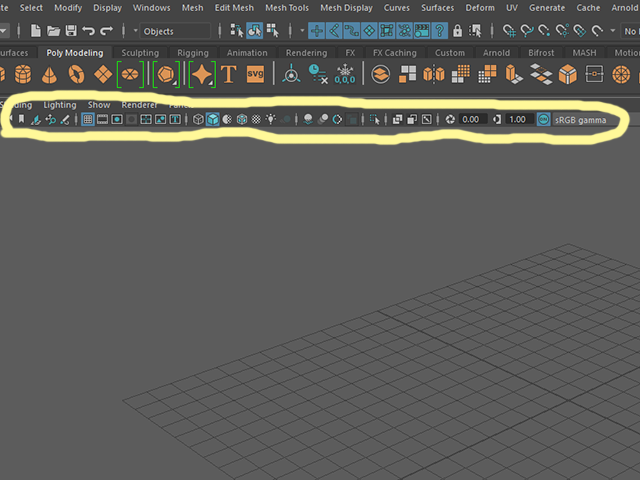Click the camera bookmark icon in panel toolbar

[x=21, y=119]
